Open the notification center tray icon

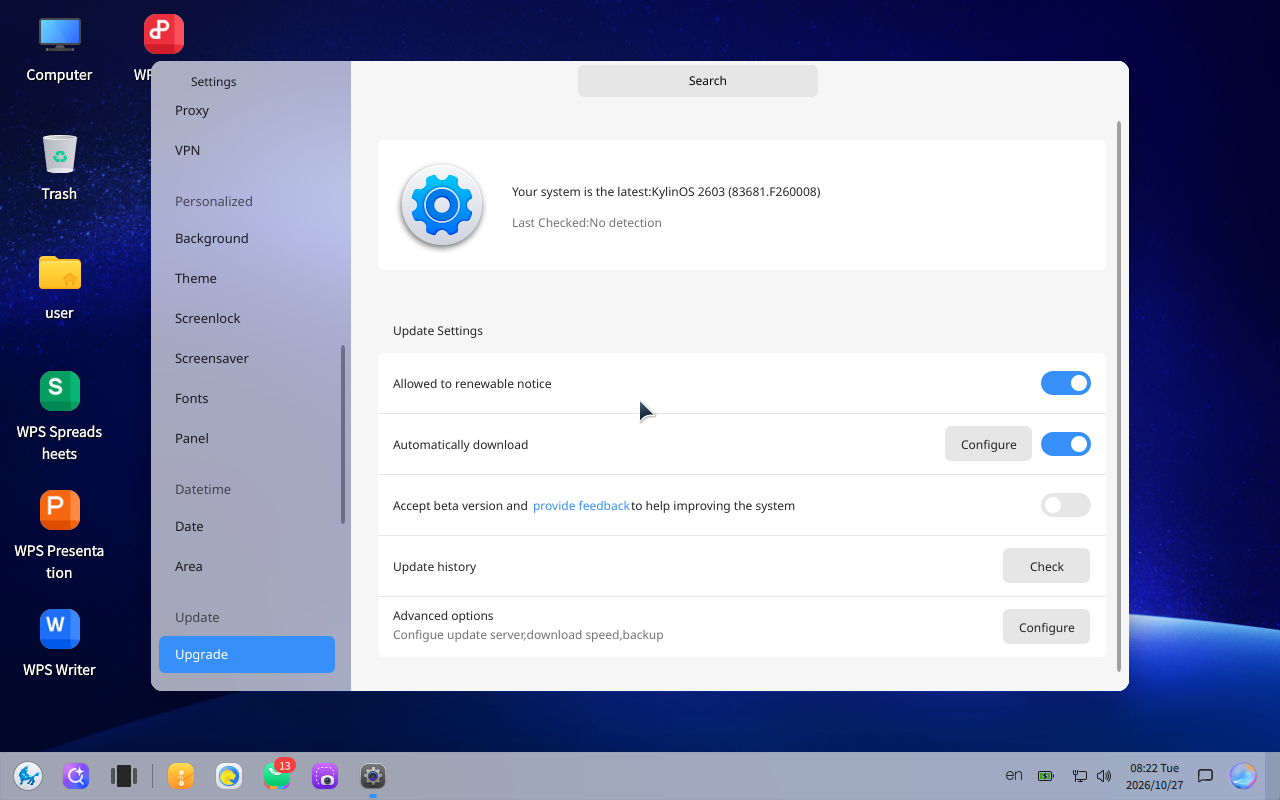coord(1206,776)
